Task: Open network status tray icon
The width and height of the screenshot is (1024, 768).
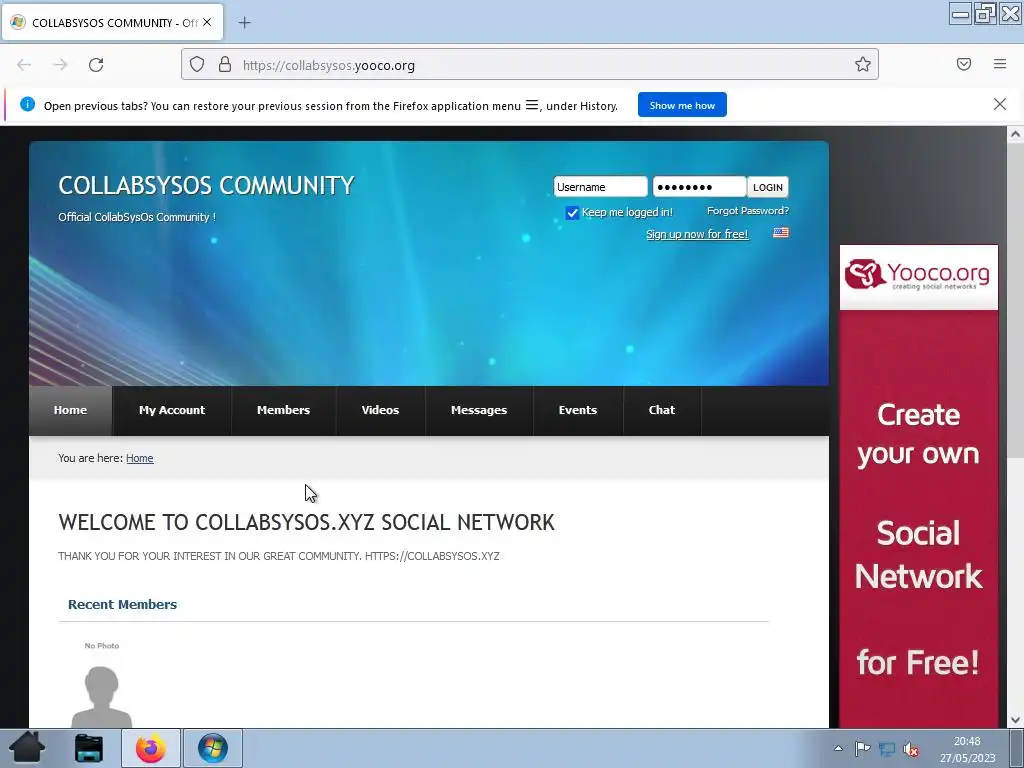Action: (887, 749)
